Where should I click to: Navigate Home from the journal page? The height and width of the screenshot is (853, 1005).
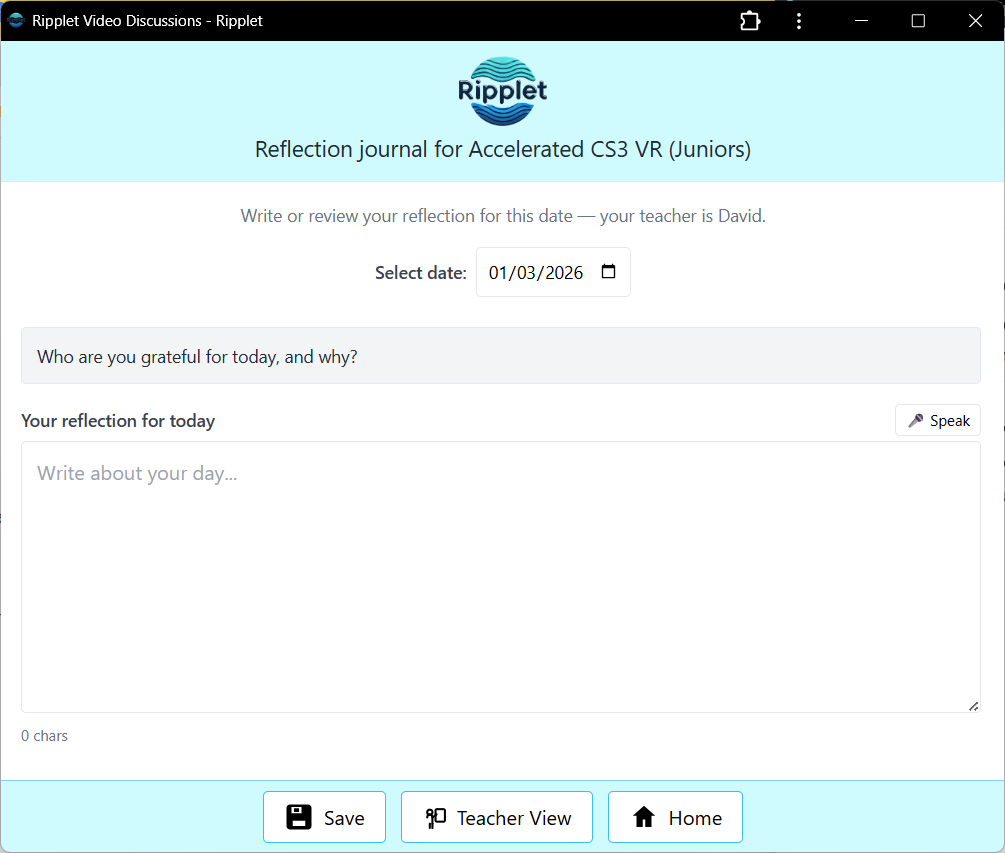(x=675, y=817)
